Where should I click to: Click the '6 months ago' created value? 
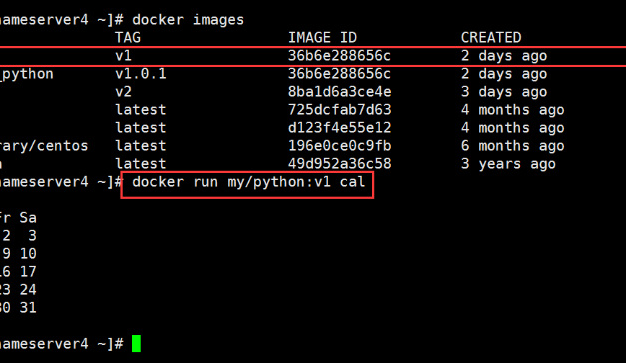point(513,146)
